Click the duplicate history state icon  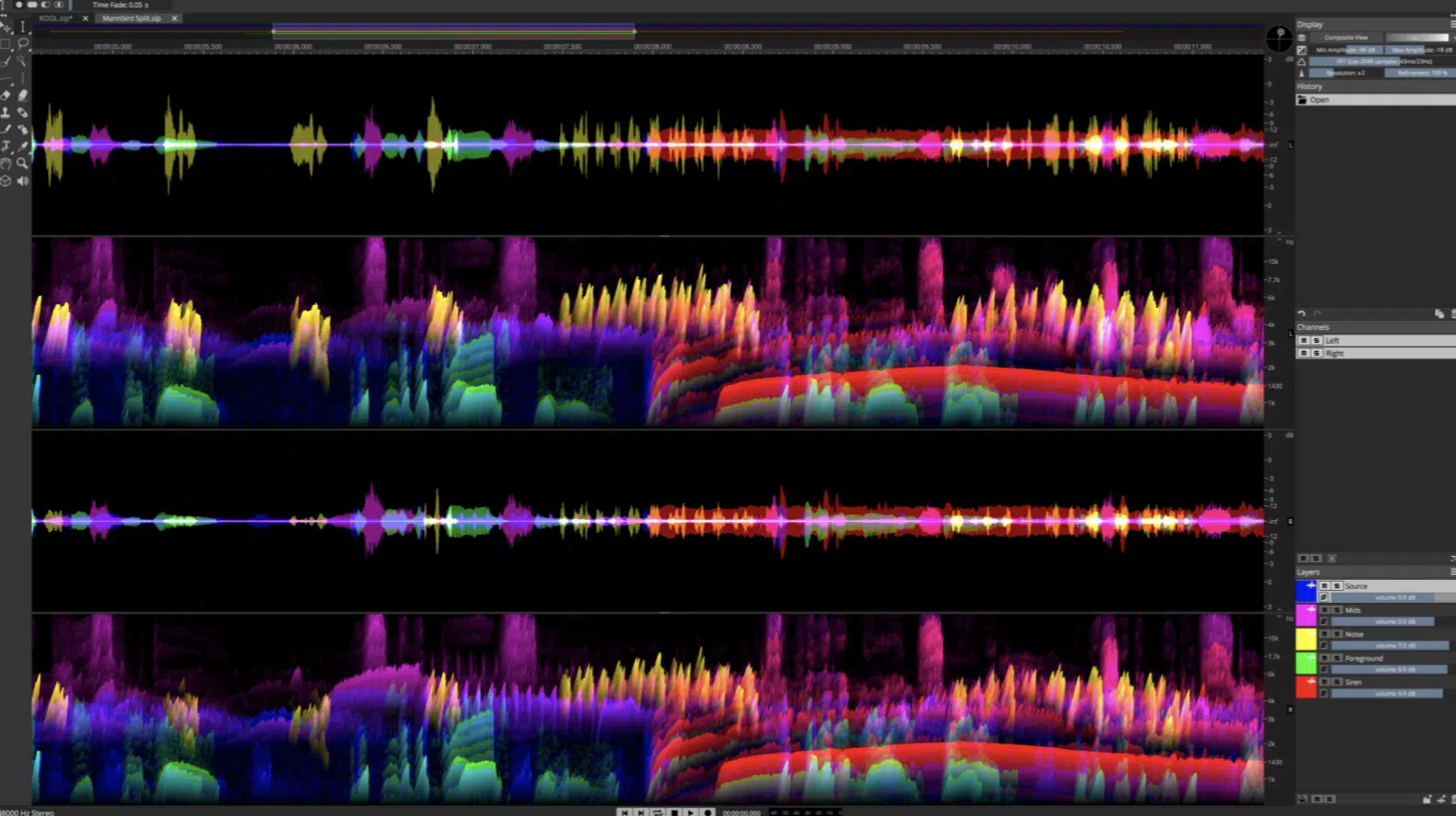[x=1439, y=313]
